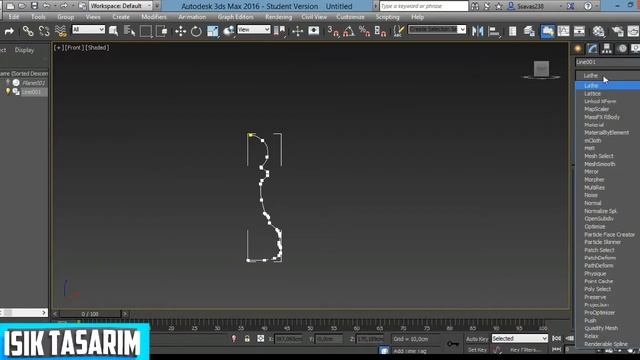Open the Workspace Default dropdown
This screenshot has width=640, height=360.
(x=121, y=6)
